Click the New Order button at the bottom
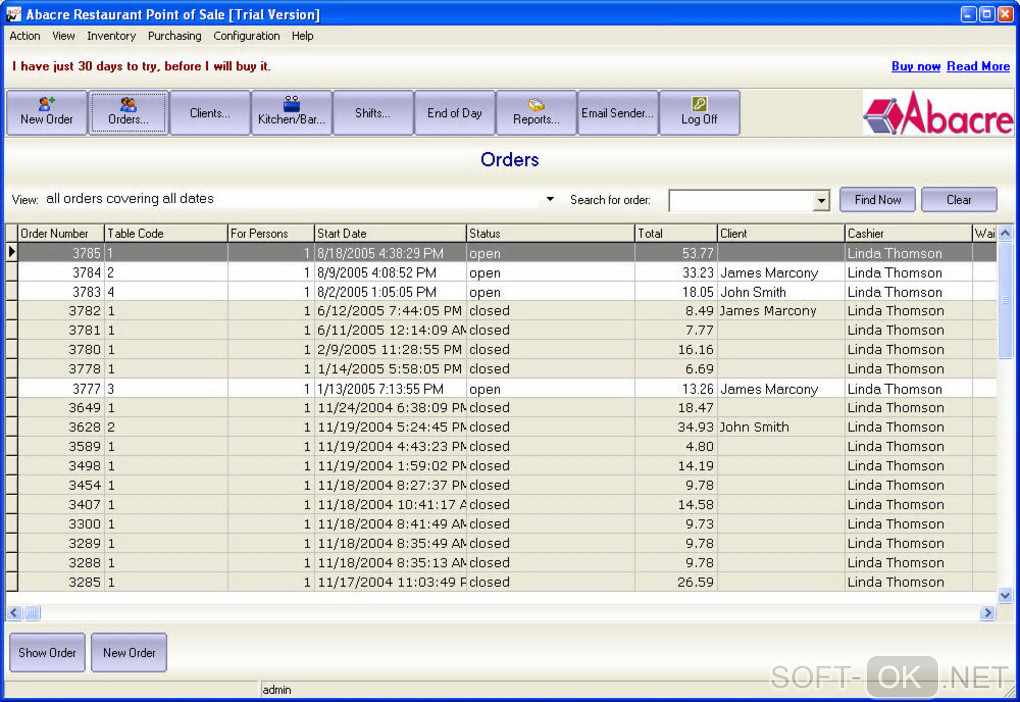The width and height of the screenshot is (1020, 702). (x=129, y=652)
